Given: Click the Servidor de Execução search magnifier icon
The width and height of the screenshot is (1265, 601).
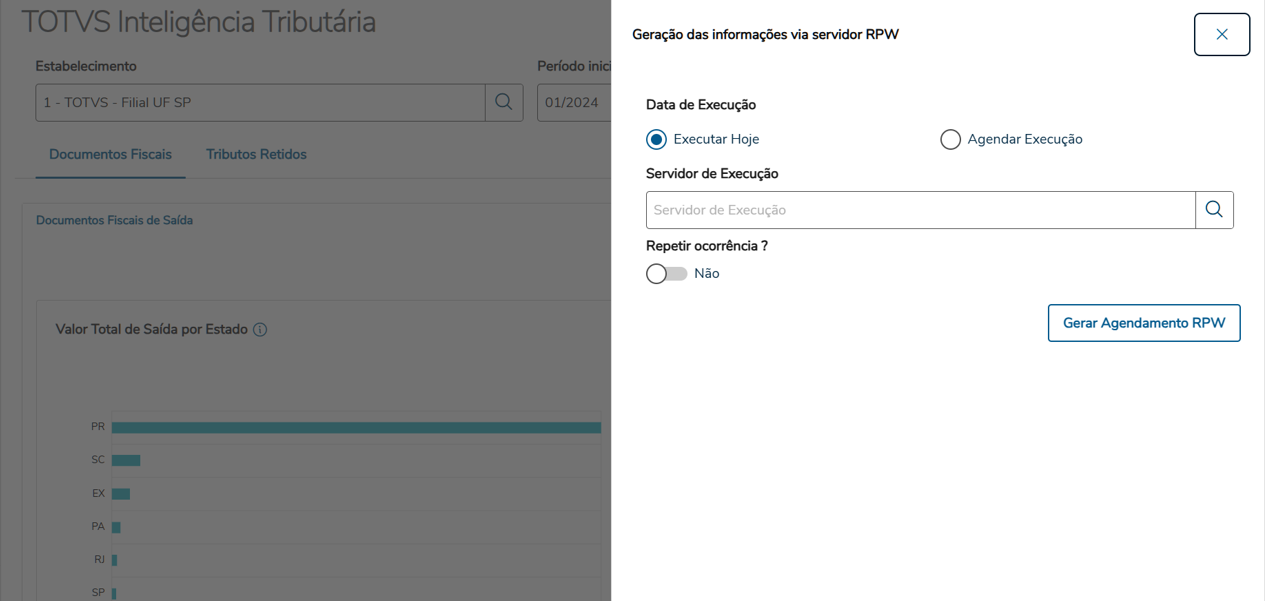Looking at the screenshot, I should coord(1214,210).
